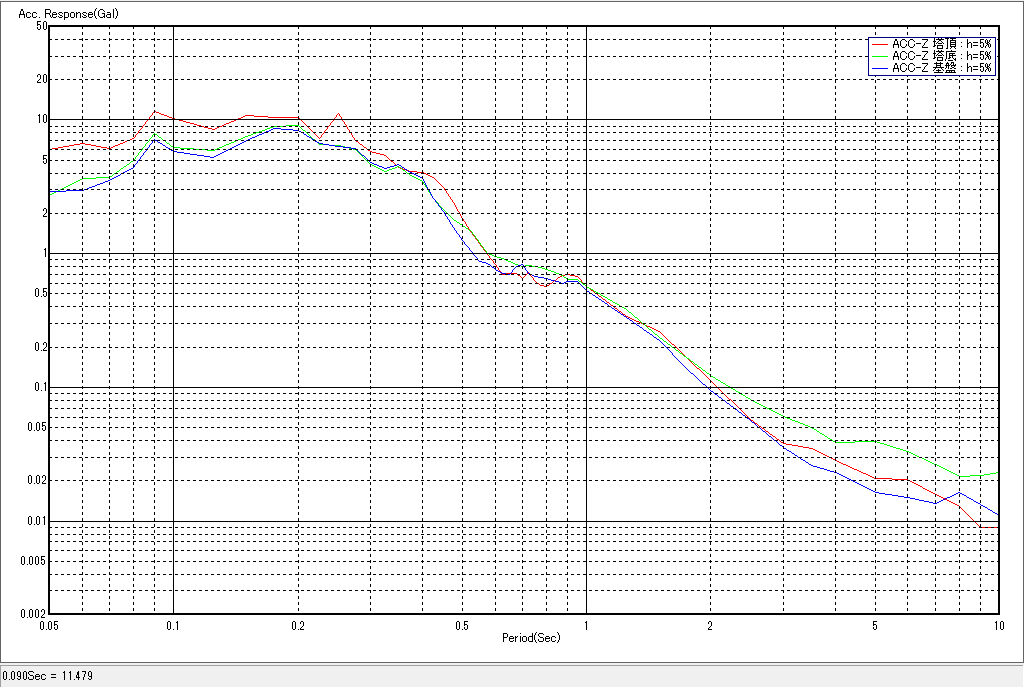Click the 0.05 tick on the period axis
Viewport: 1024px width, 688px height.
[47, 625]
